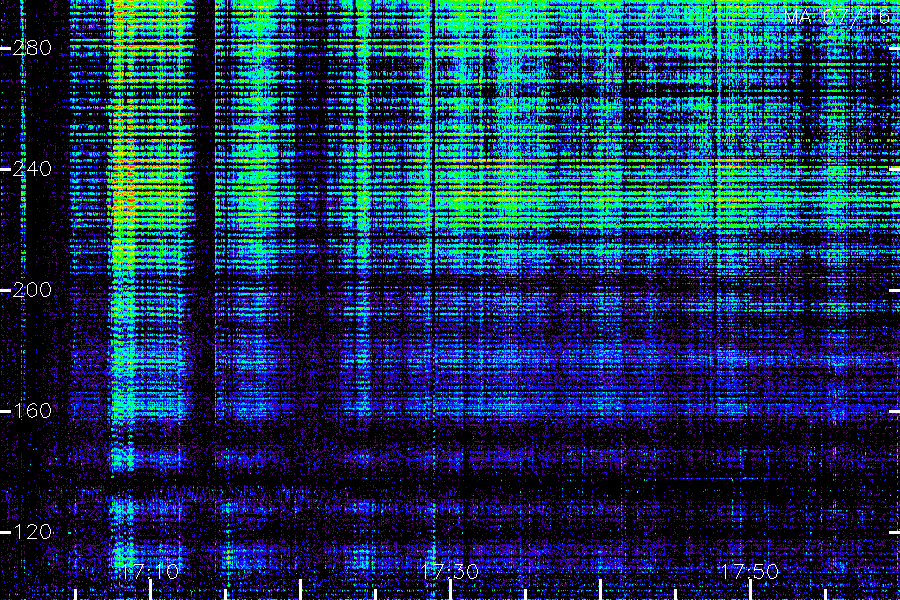Click the 160 frequency axis label

click(32, 411)
